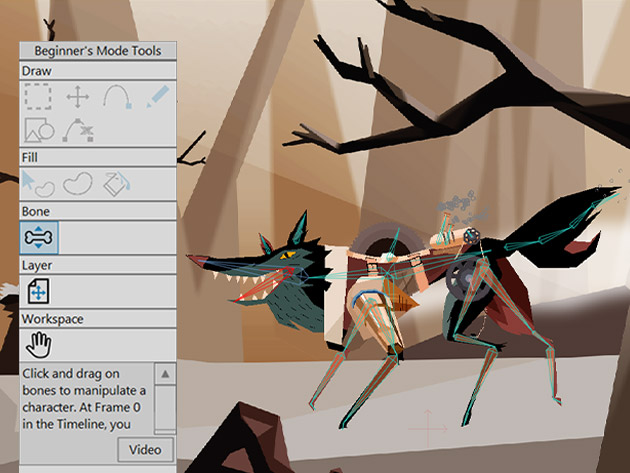Click the wolf's yellow eye
Viewport: 630px width, 473px height.
tap(288, 255)
